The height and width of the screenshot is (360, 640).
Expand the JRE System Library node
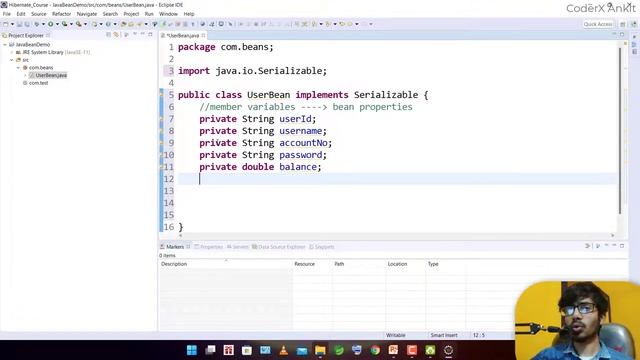pyautogui.click(x=12, y=52)
